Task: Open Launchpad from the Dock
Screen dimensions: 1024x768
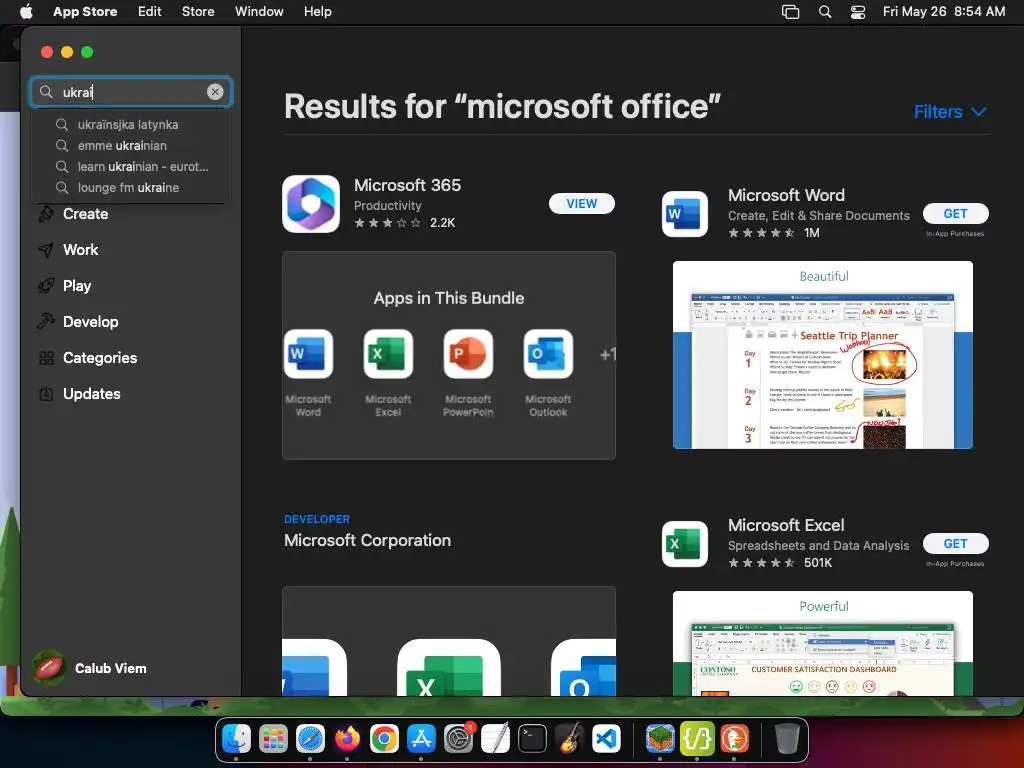Action: coord(273,739)
